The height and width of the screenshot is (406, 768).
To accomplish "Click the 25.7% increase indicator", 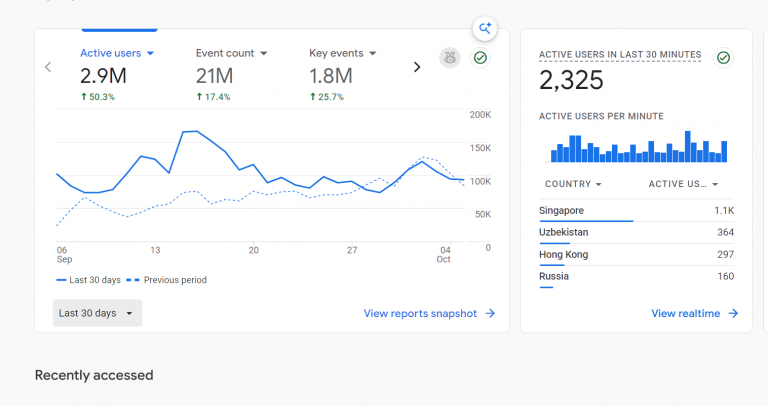I will [327, 97].
